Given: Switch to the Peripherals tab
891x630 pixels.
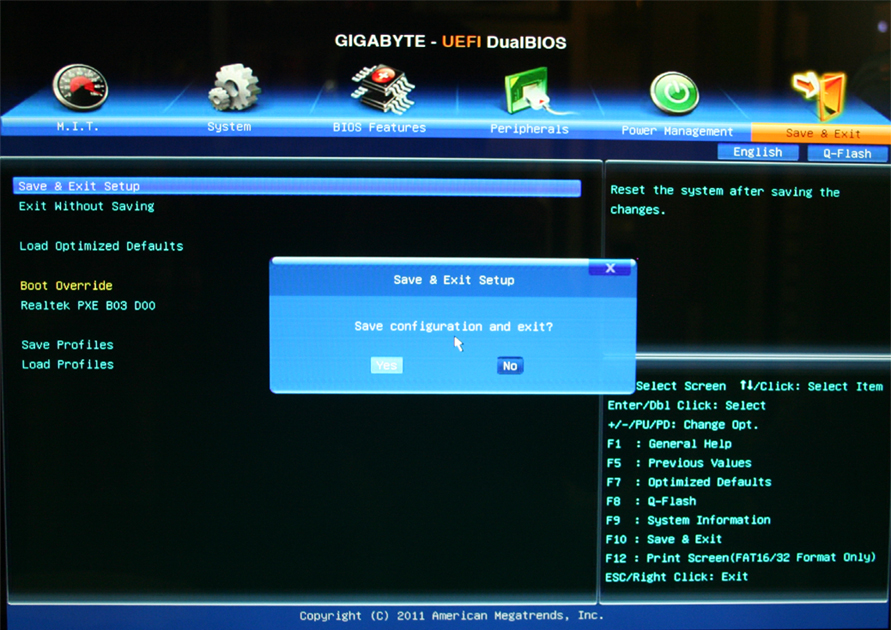Looking at the screenshot, I should (529, 129).
